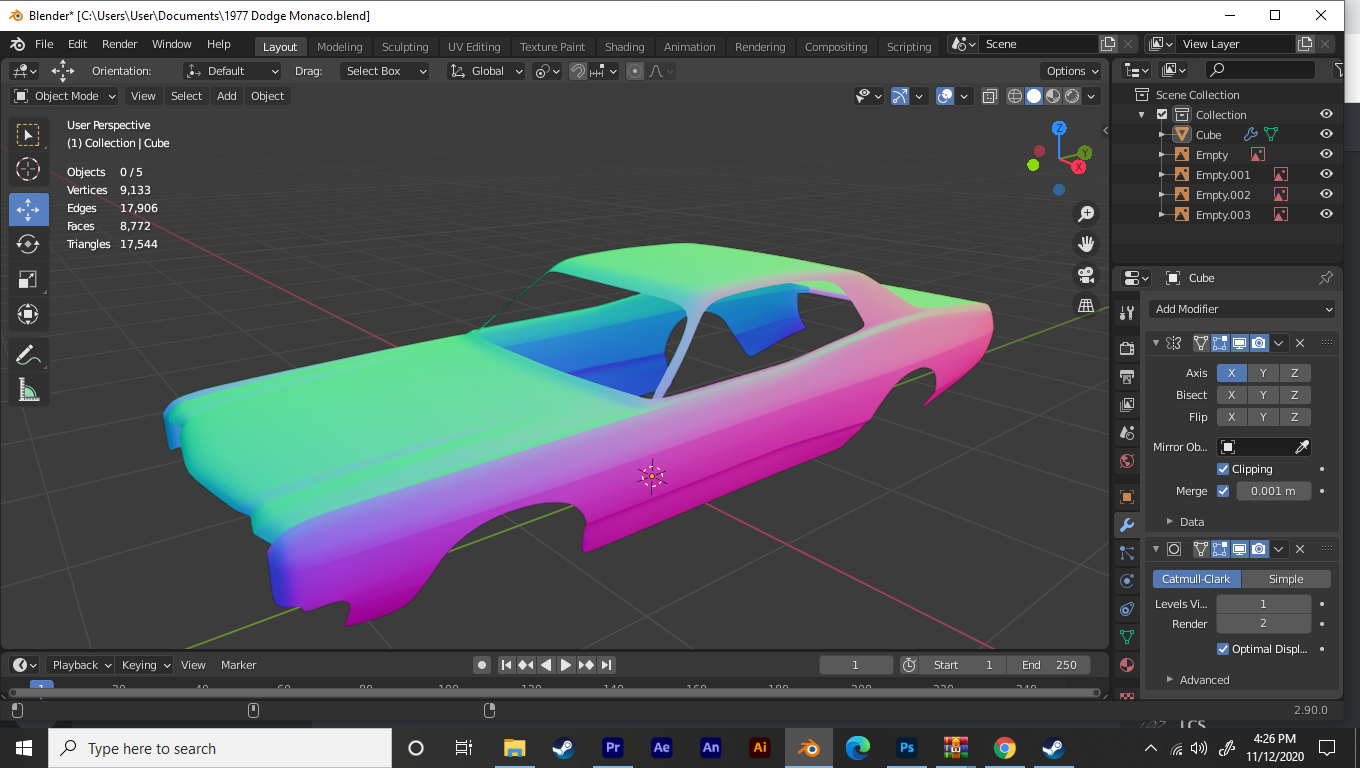
Task: Open the Add Modifier dropdown
Action: 1243,309
